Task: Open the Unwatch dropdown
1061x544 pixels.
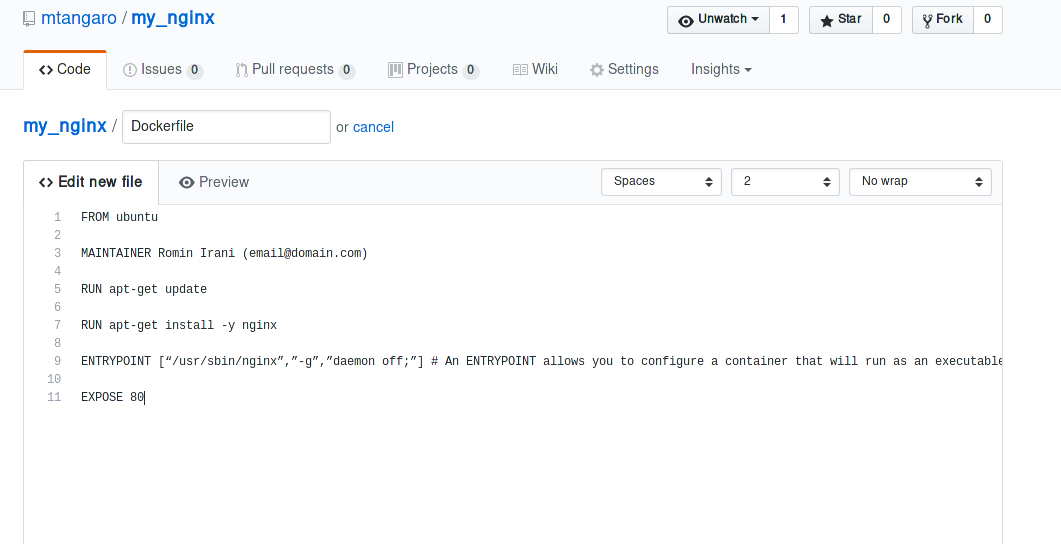Action: [718, 20]
